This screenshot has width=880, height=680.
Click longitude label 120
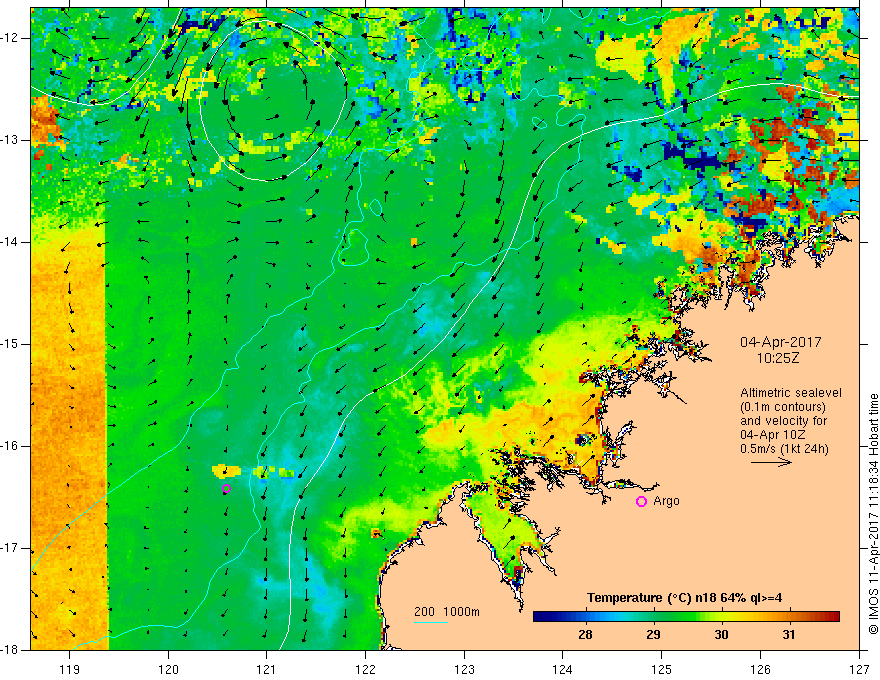click(168, 669)
